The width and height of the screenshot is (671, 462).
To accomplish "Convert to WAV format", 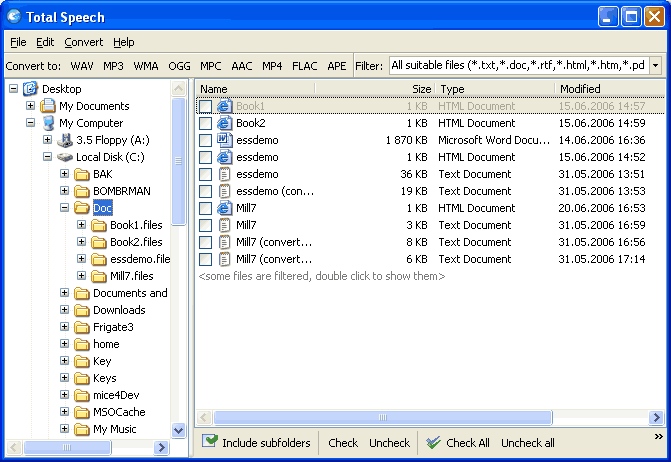I will [82, 66].
